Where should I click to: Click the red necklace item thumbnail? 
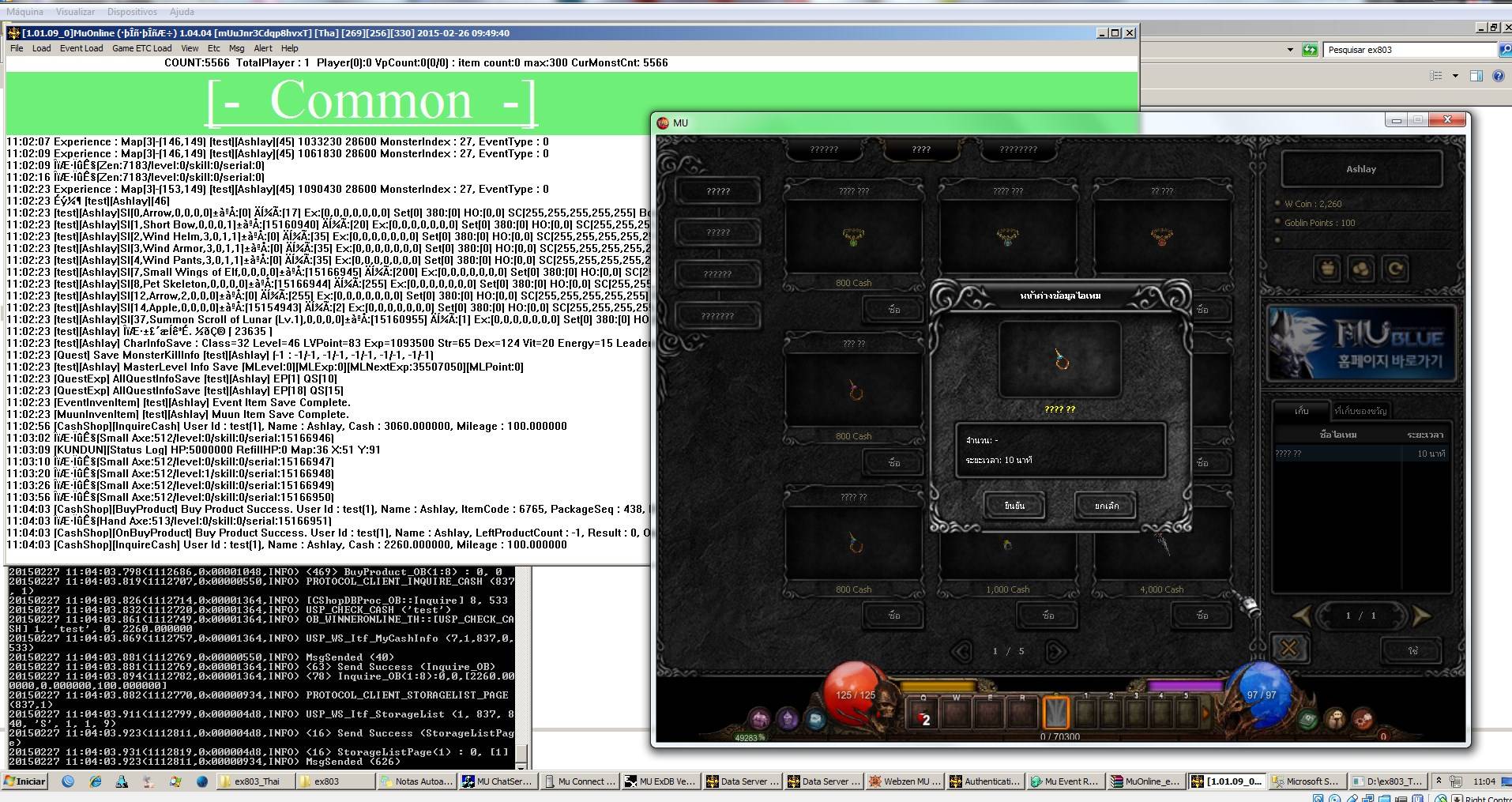coord(1161,236)
